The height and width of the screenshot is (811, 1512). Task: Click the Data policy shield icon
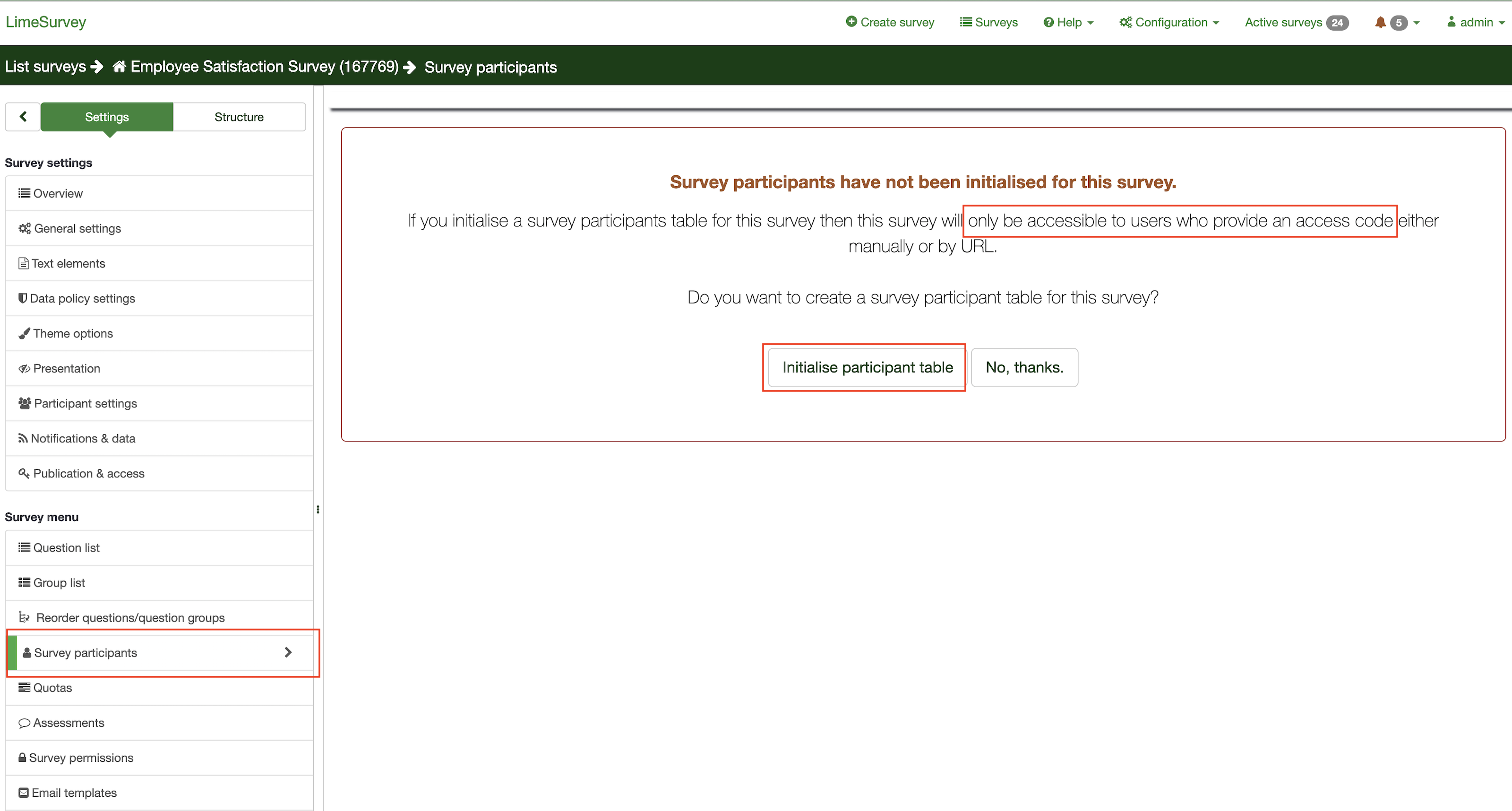22,298
